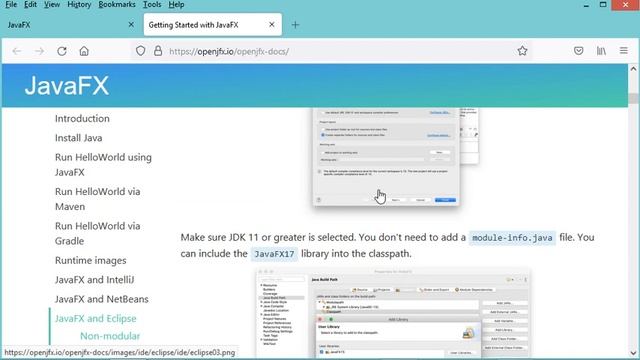Image resolution: width=640 pixels, height=360 pixels.
Task: Open a new tab with plus button
Action: pos(295,25)
